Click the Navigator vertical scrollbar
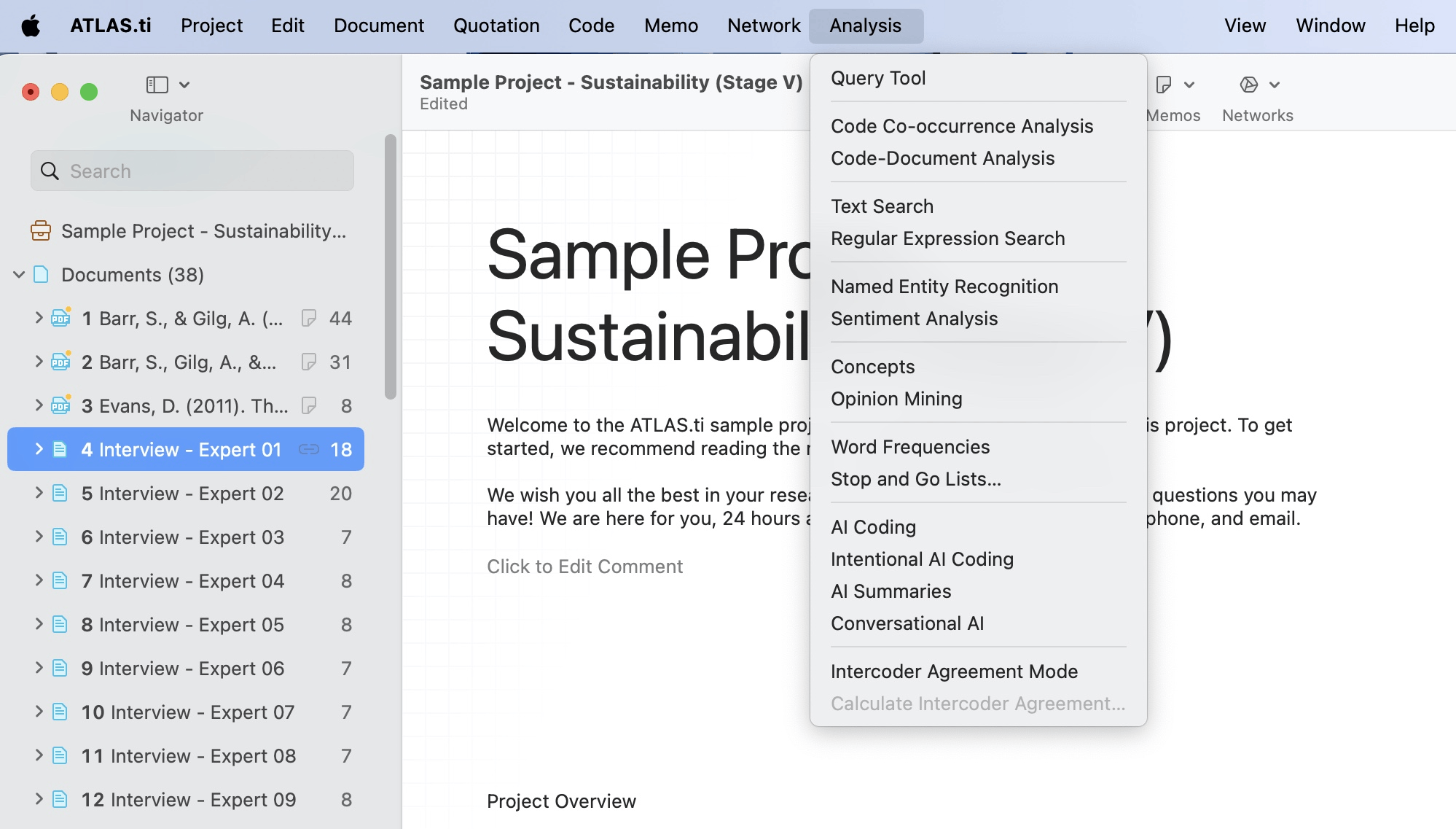1456x829 pixels. [391, 267]
